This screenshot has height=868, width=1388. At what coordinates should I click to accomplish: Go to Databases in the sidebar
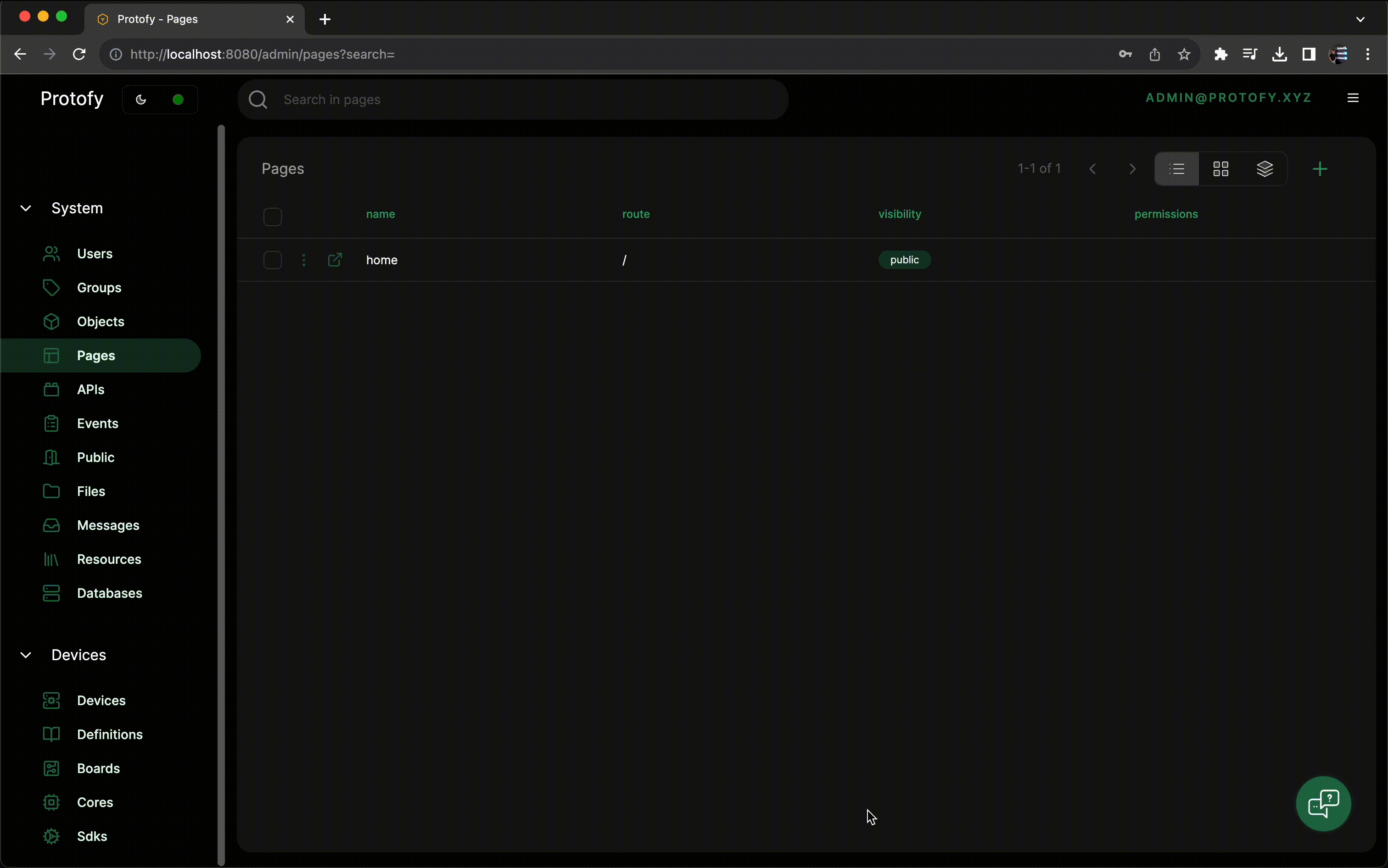click(109, 593)
